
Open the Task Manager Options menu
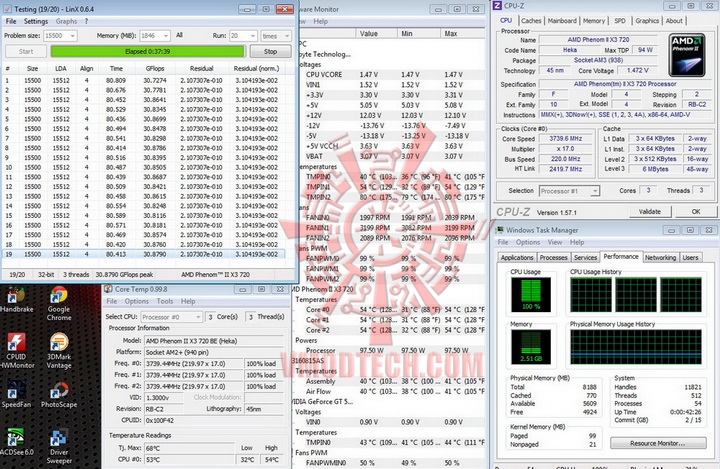click(x=528, y=242)
